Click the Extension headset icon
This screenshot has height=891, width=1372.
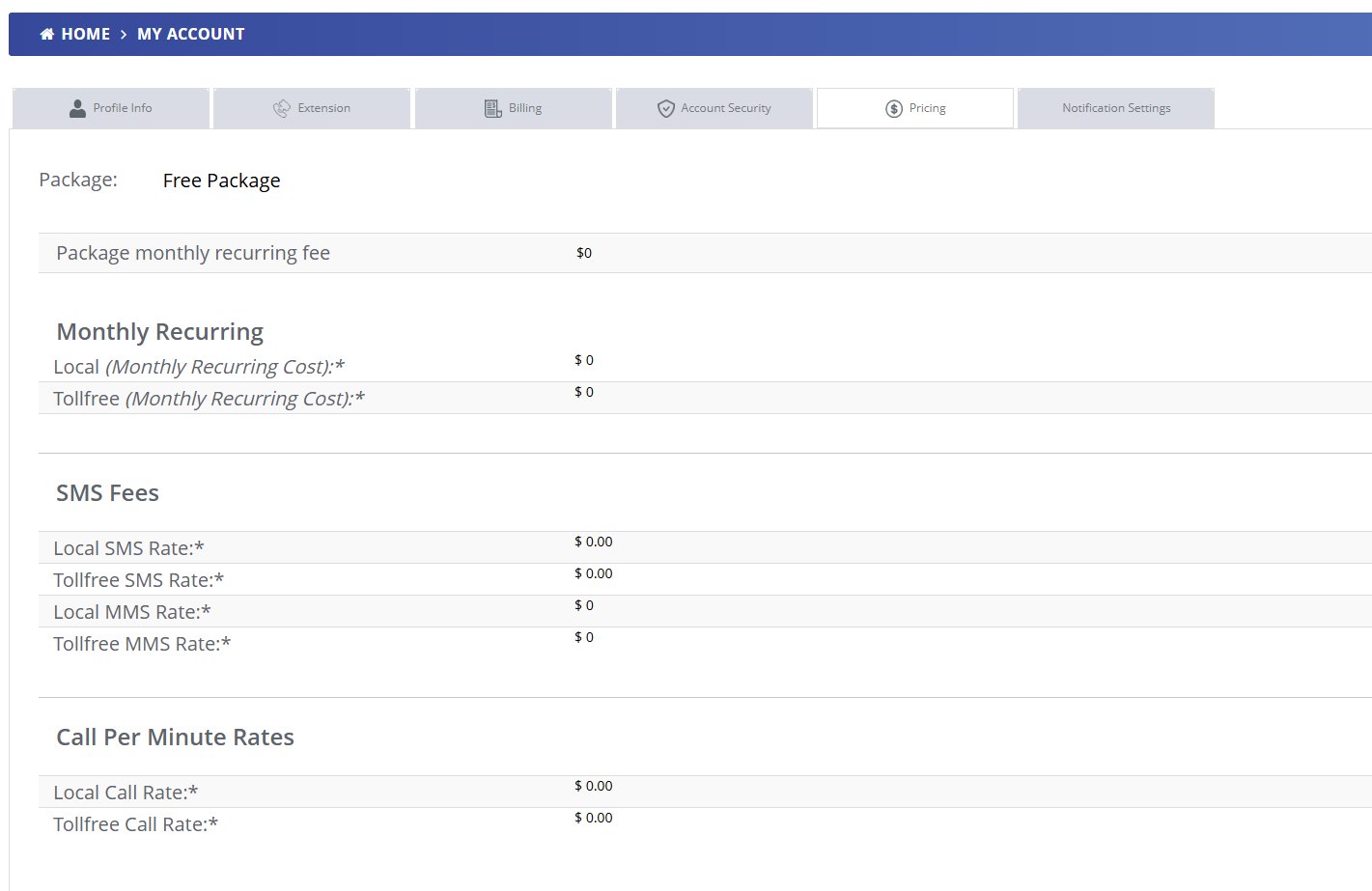click(282, 107)
